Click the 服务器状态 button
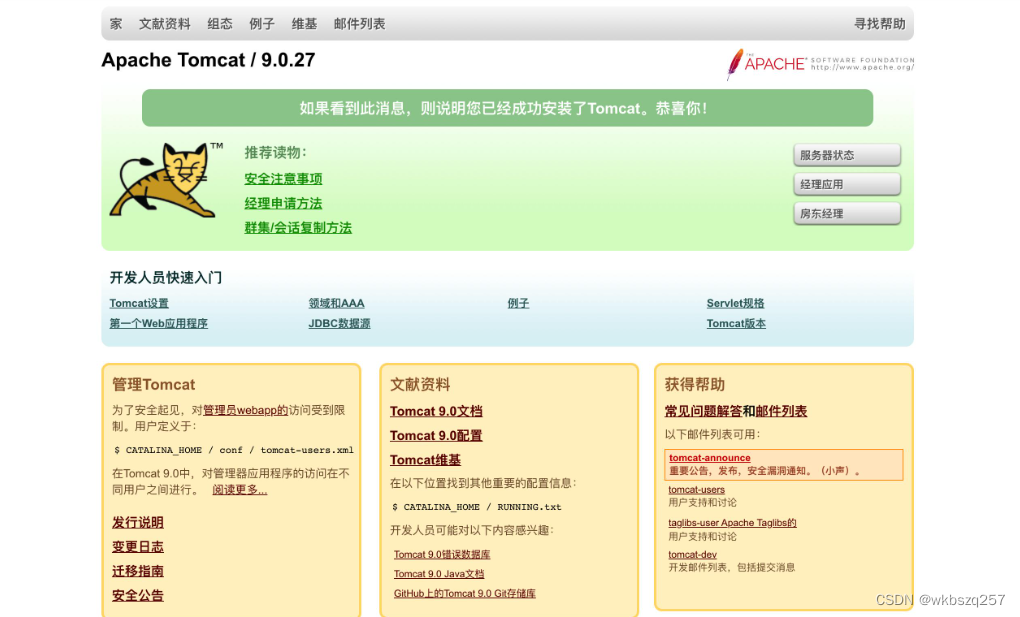Image resolution: width=1020 pixels, height=617 pixels. (847, 155)
